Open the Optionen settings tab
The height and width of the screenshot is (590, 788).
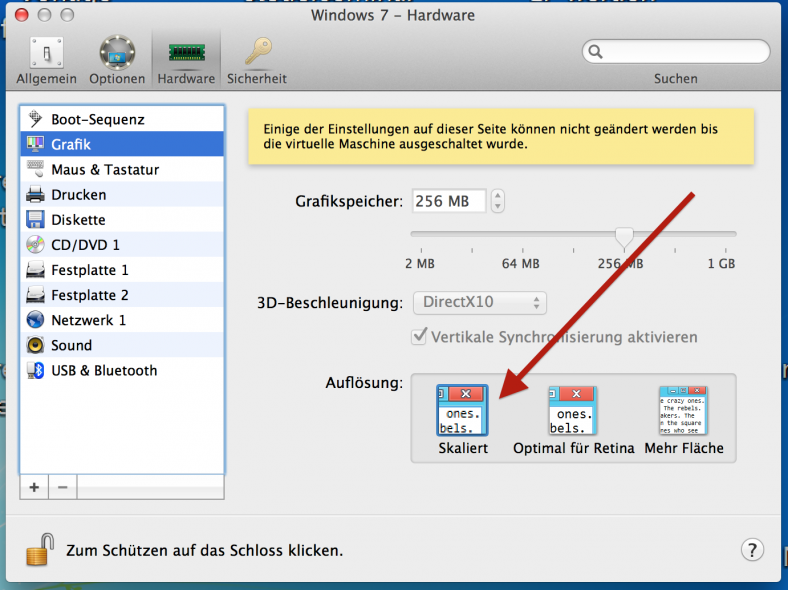pyautogui.click(x=117, y=60)
